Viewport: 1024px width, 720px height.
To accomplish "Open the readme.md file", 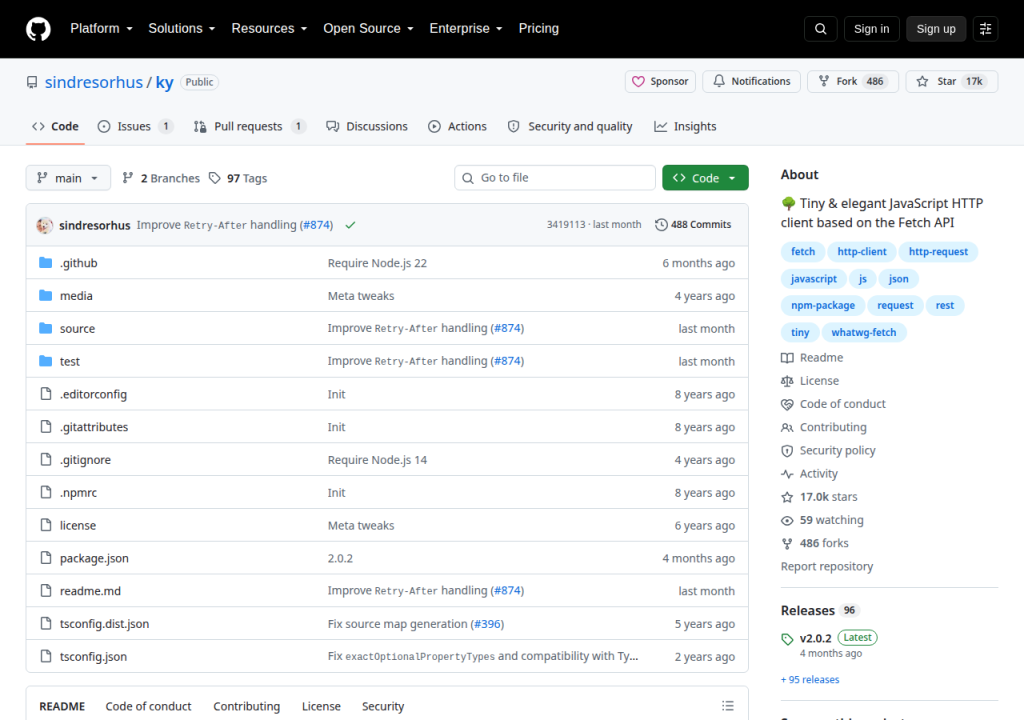I will (90, 591).
